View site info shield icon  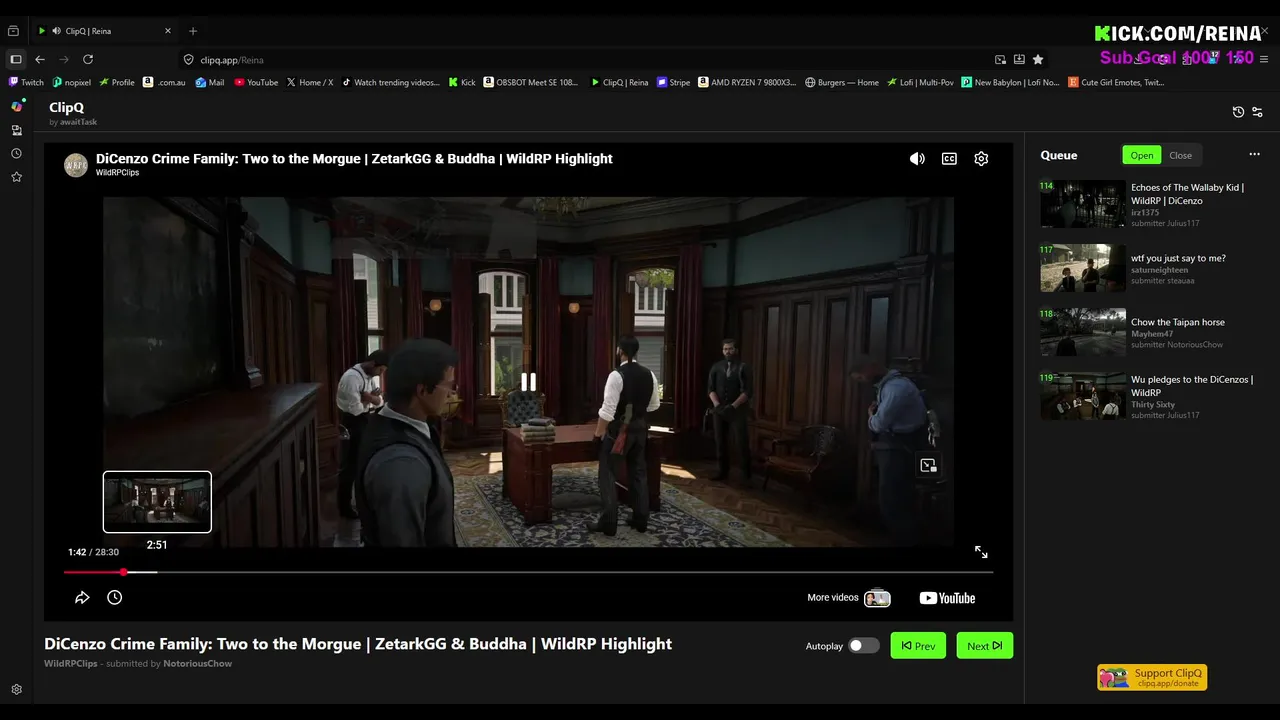pos(187,60)
